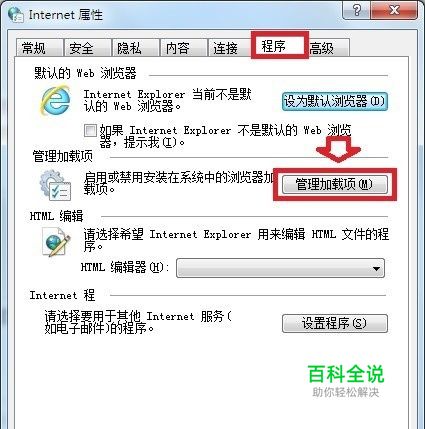The height and width of the screenshot is (429, 425).
Task: Click the 设置程序(S) button
Action: click(x=335, y=323)
